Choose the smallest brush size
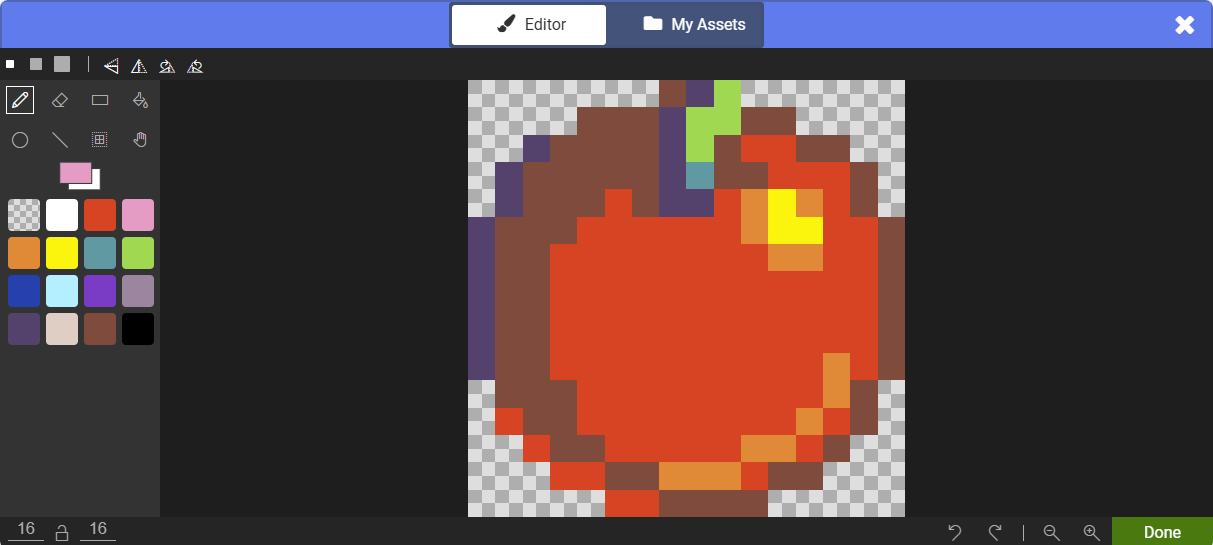 click(10, 64)
